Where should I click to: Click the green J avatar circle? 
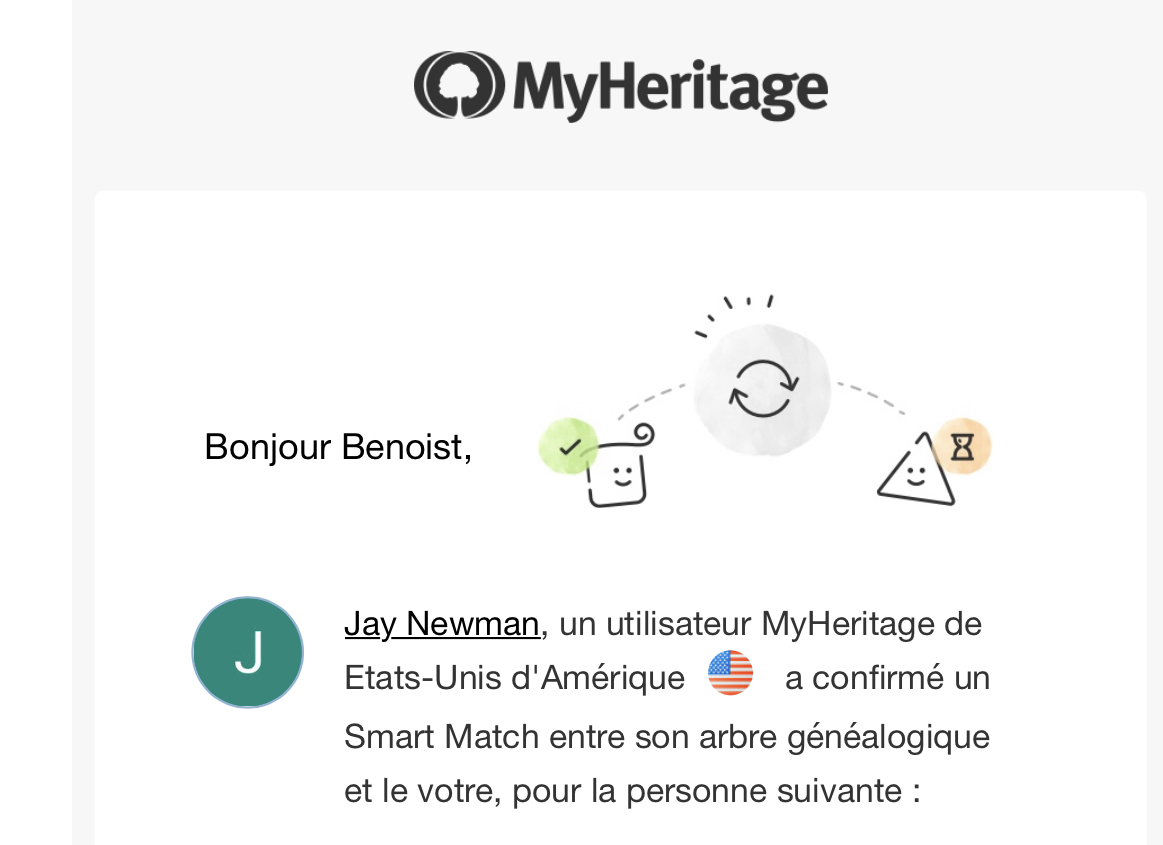click(x=248, y=653)
